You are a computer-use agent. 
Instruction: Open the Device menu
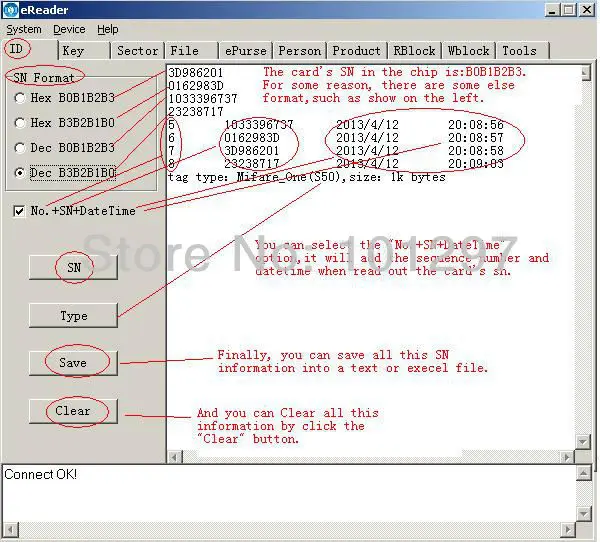pyautogui.click(x=69, y=29)
